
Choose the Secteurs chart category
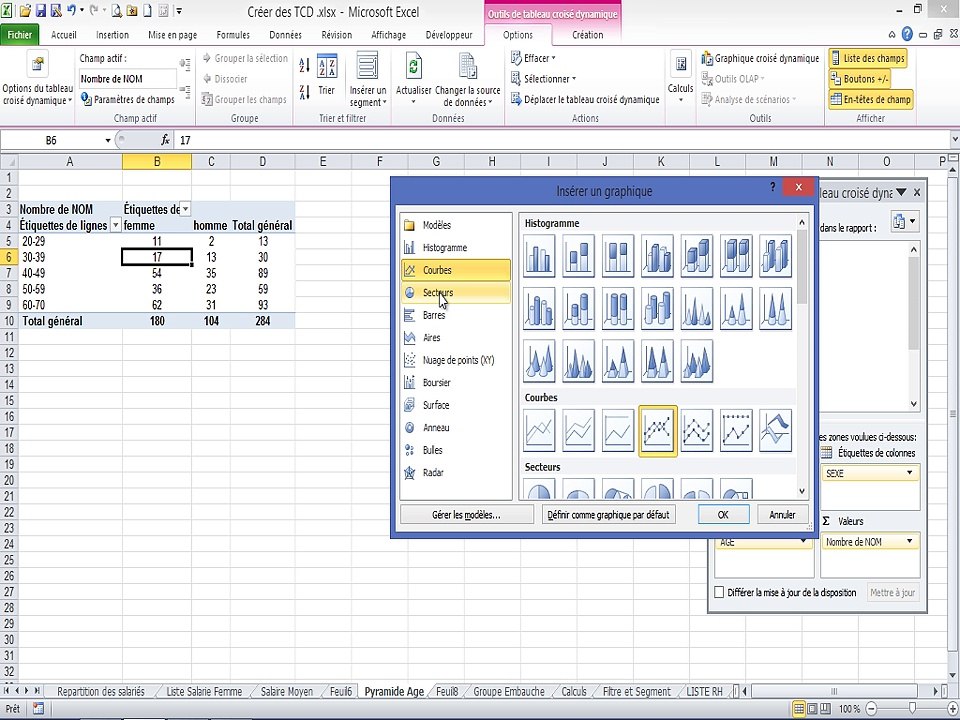(456, 293)
